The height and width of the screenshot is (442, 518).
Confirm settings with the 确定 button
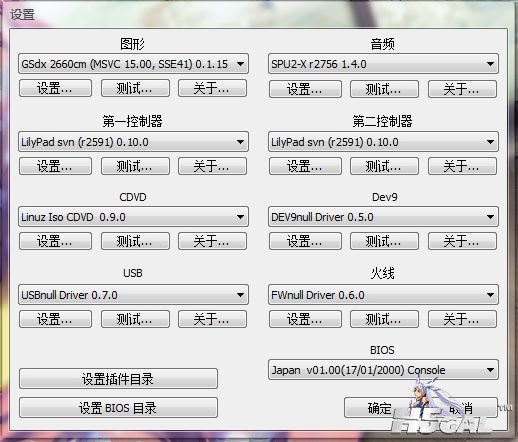point(379,408)
